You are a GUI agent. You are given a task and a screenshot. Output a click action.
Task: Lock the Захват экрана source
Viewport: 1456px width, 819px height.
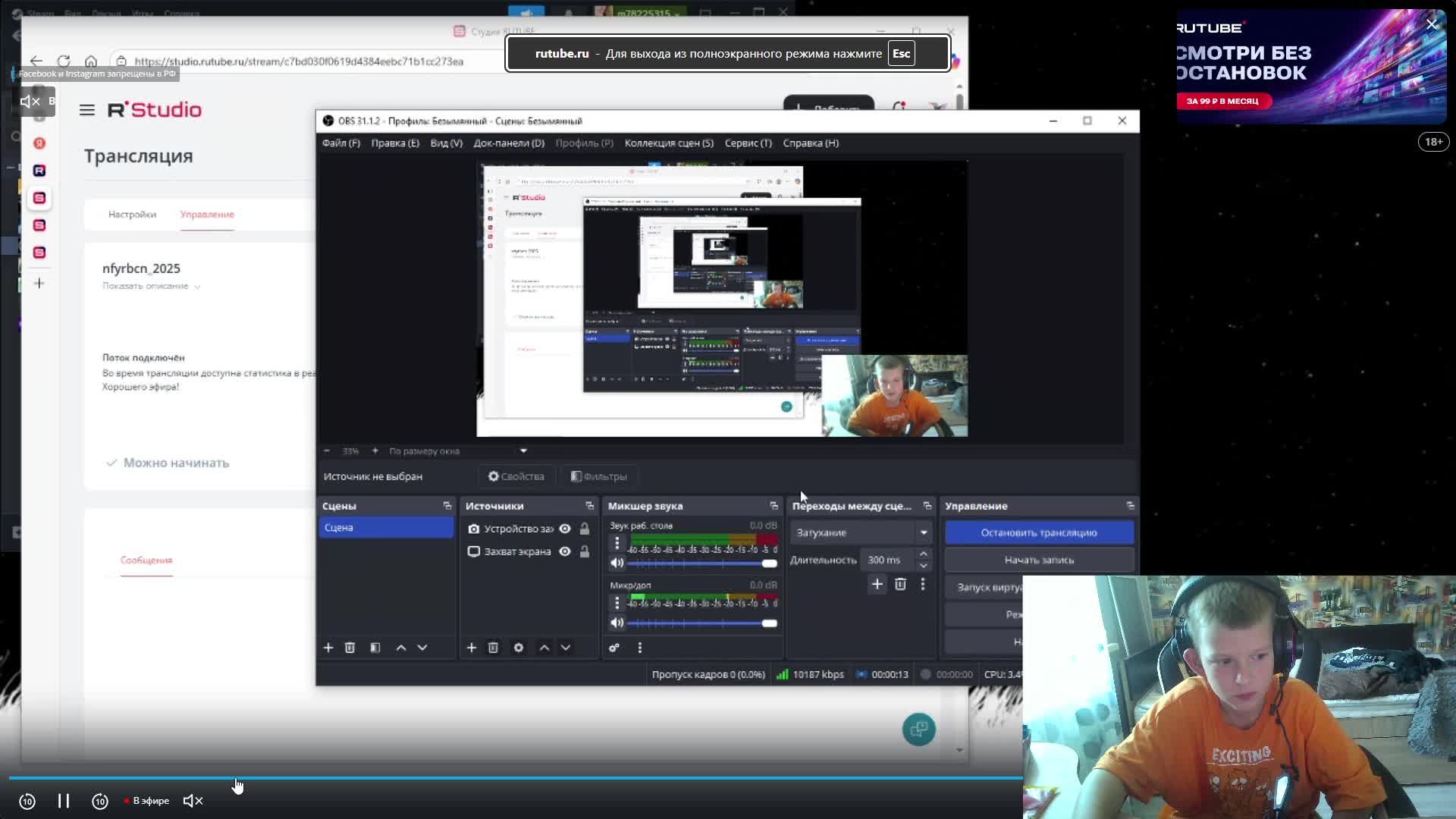point(585,551)
